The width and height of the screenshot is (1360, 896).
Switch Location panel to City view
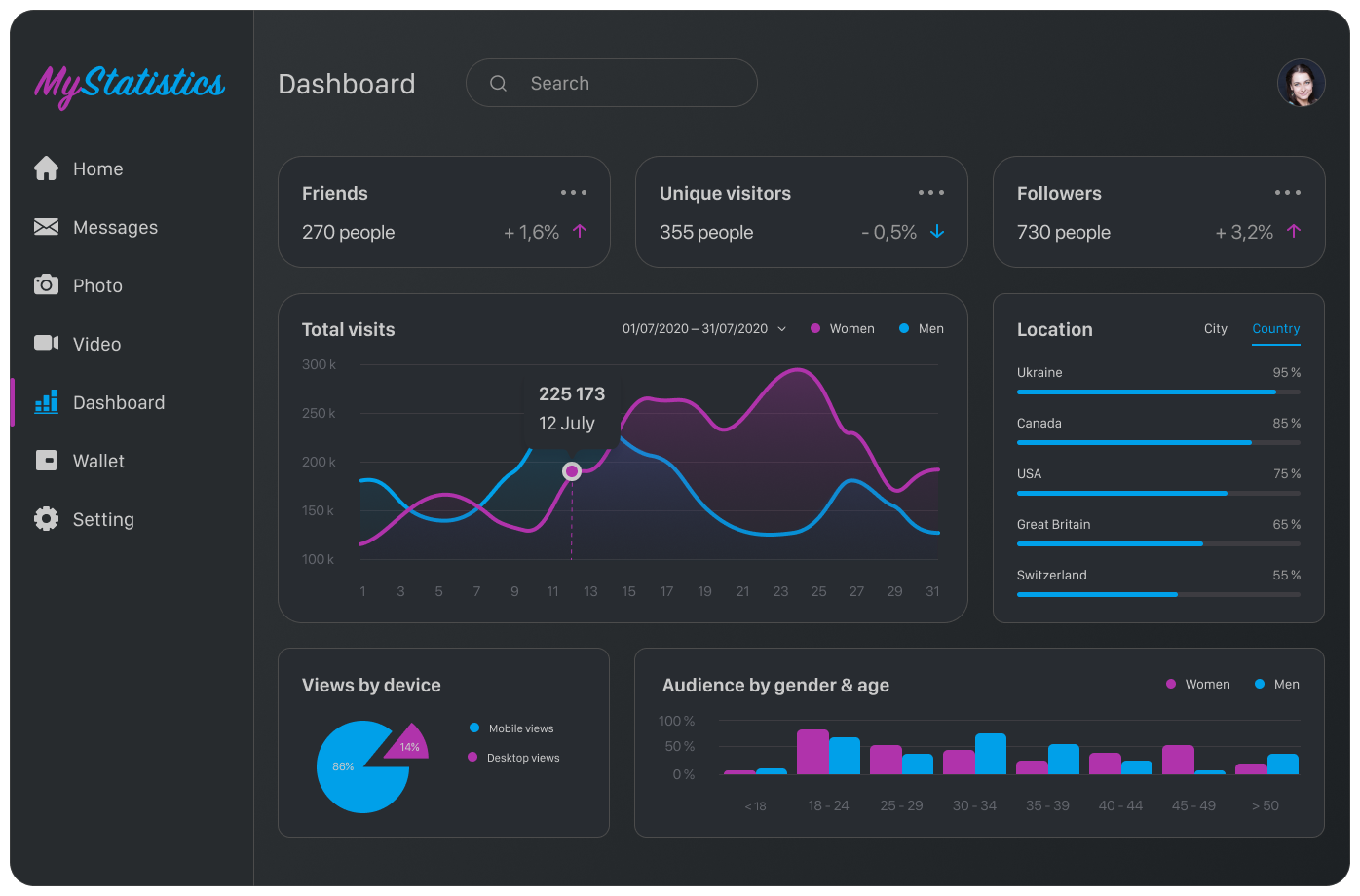point(1215,328)
